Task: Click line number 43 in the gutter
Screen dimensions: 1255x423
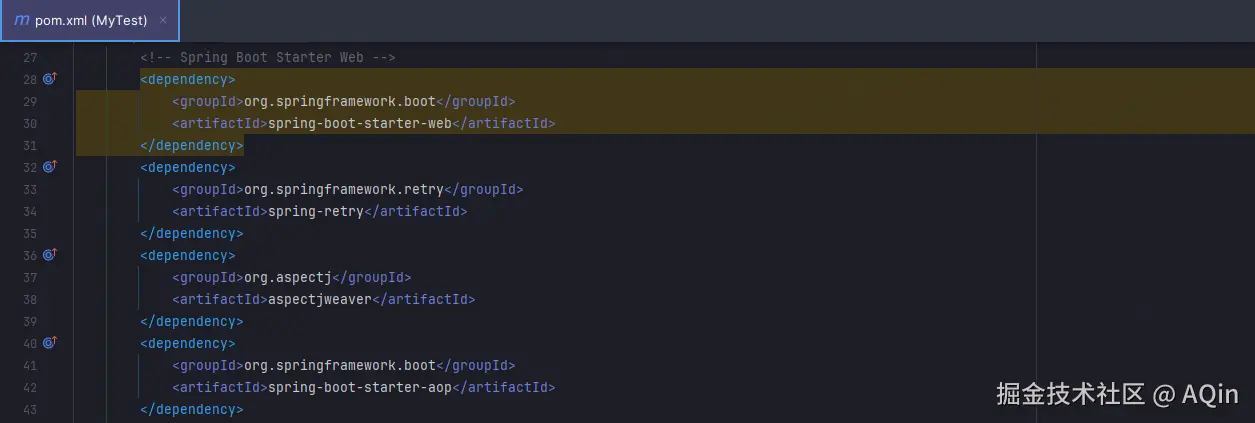Action: tap(29, 410)
